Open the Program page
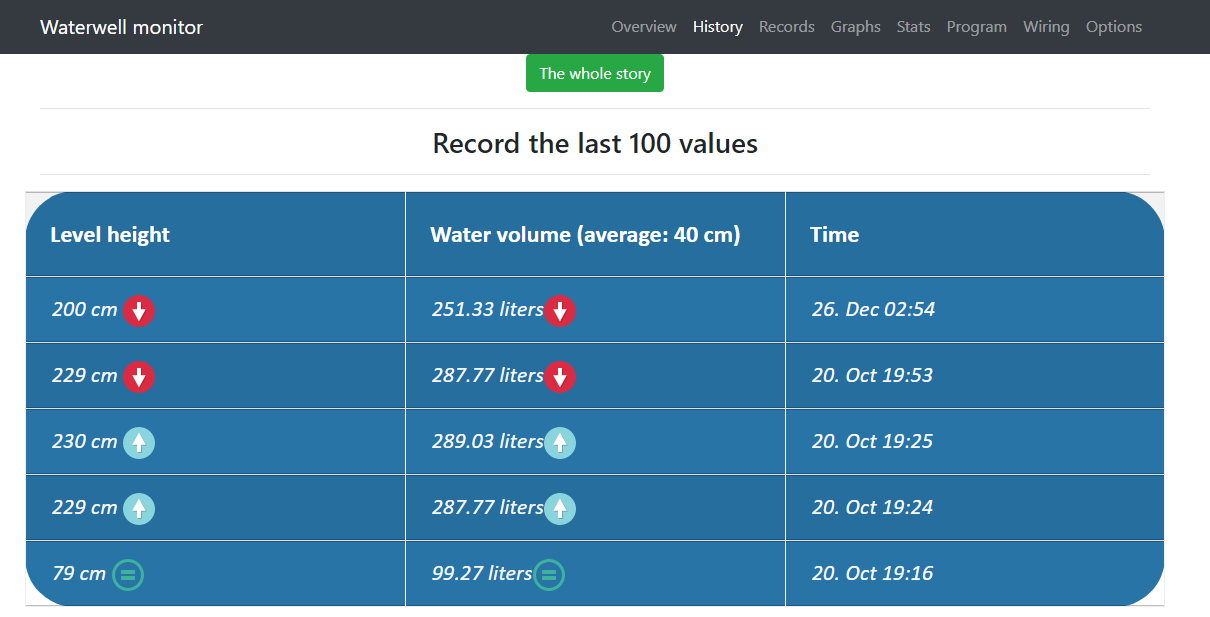Screen dimensions: 1210x617 coord(976,27)
